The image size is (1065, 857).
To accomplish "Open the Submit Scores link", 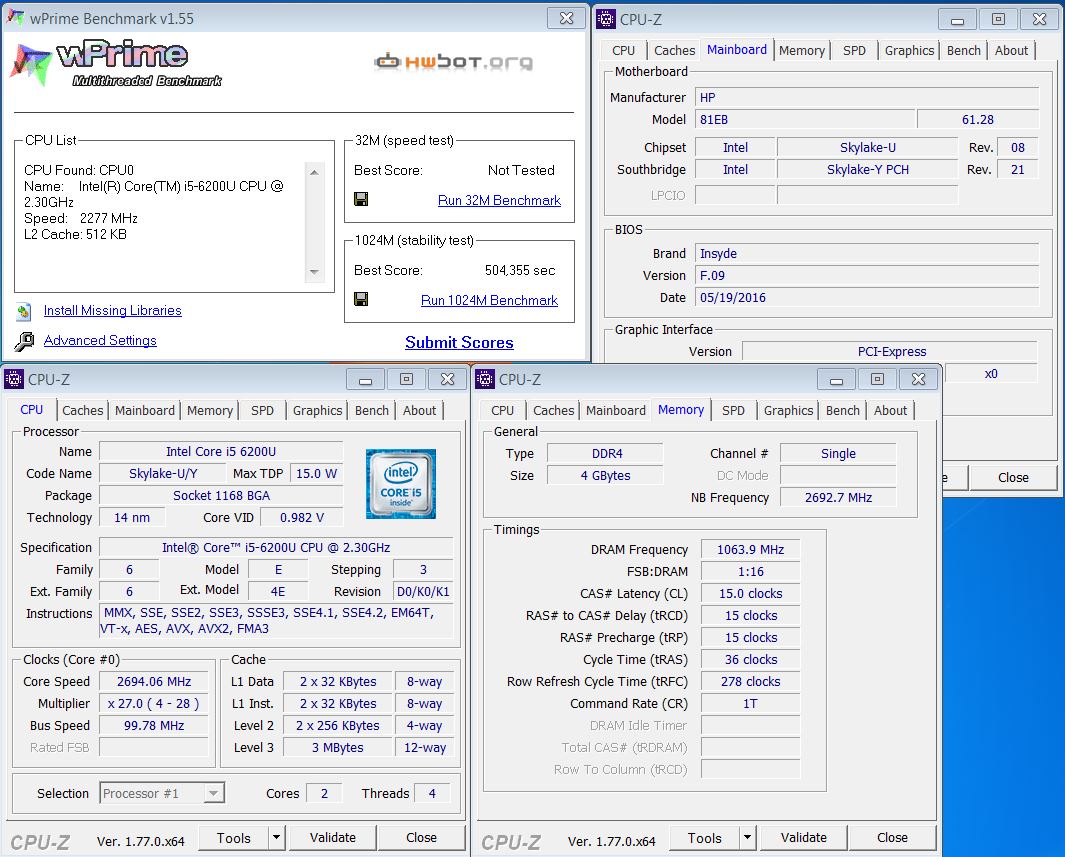I will click(459, 342).
